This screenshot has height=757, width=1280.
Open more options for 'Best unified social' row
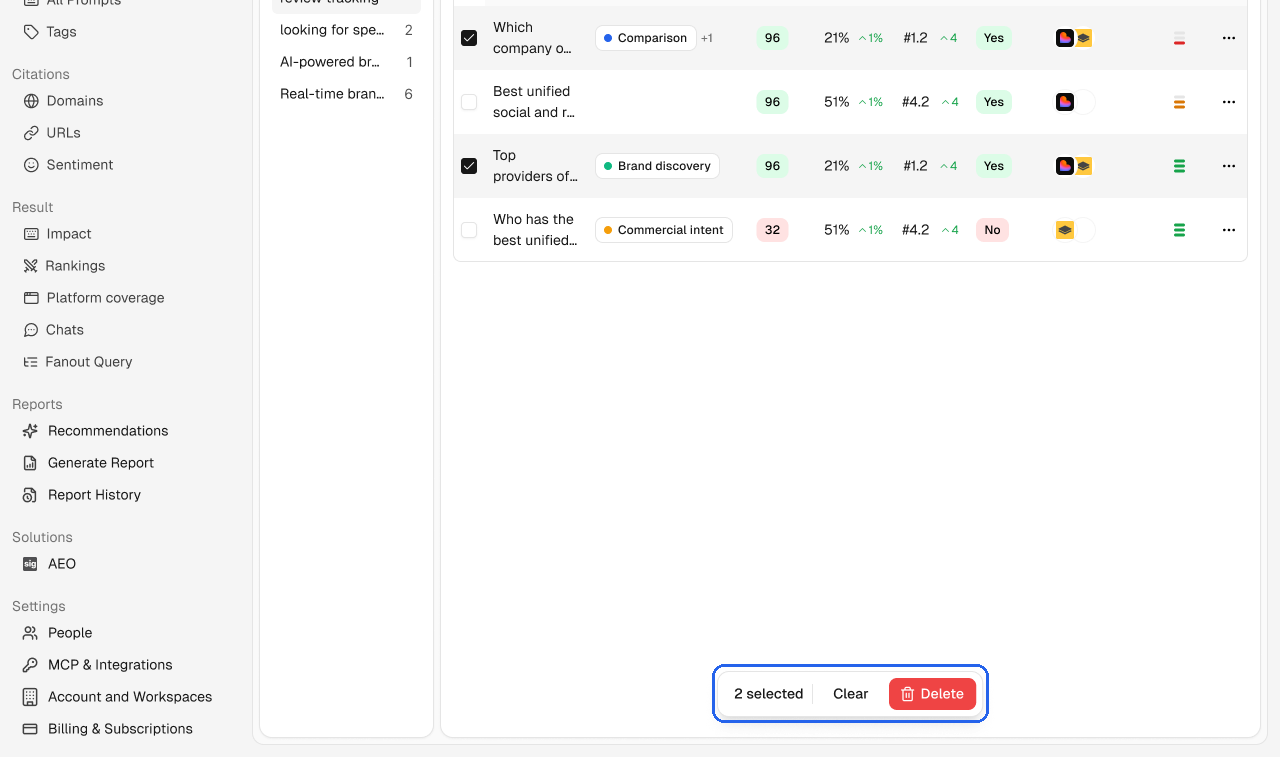tap(1229, 102)
